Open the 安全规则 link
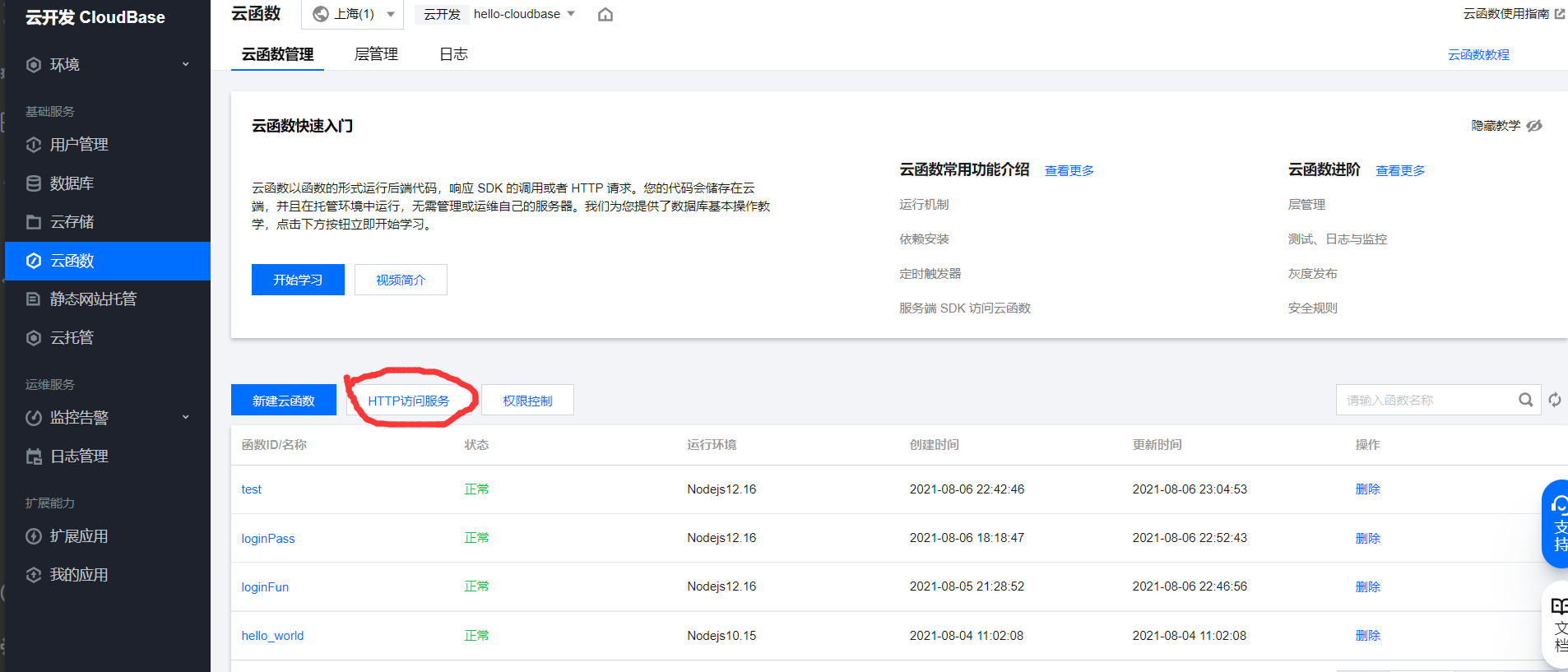Image resolution: width=1568 pixels, height=672 pixels. [x=1313, y=308]
